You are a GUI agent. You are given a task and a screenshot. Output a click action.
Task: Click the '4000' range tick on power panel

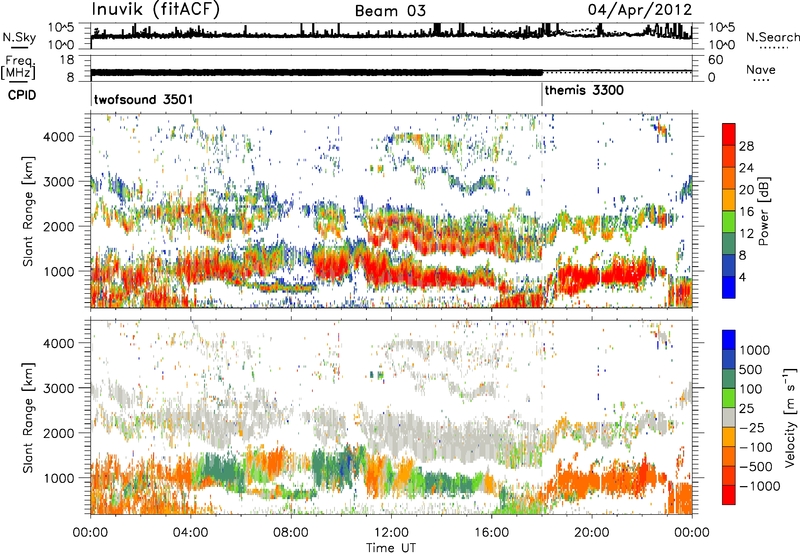click(x=58, y=137)
